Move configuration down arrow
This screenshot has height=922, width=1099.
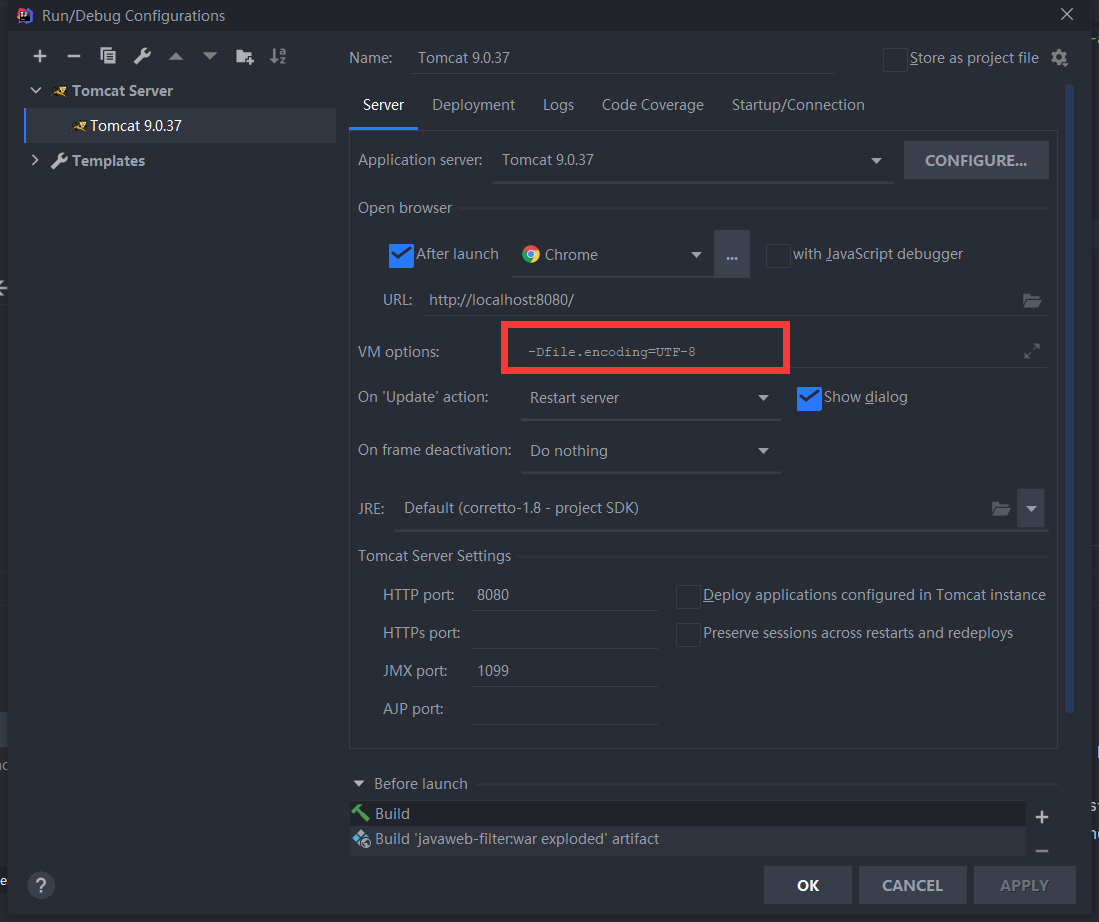click(x=210, y=56)
